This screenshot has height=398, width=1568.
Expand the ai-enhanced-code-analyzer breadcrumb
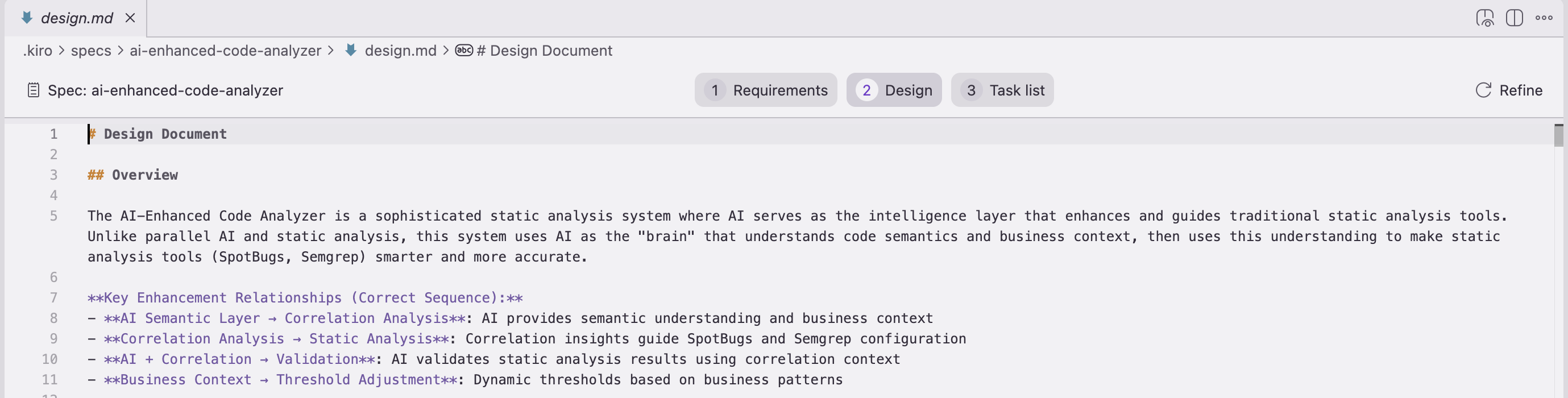coord(225,51)
